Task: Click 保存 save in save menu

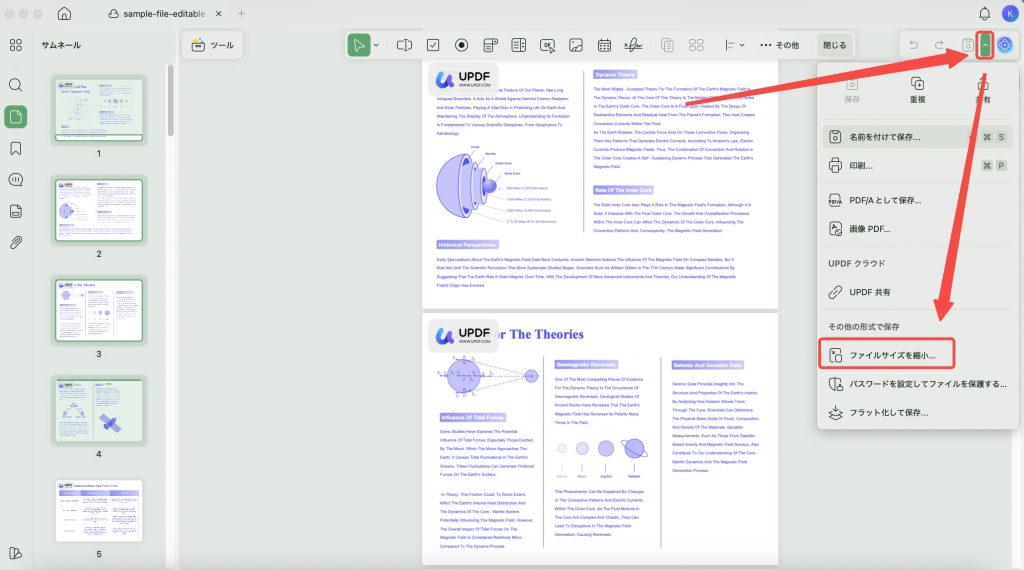Action: click(x=852, y=90)
